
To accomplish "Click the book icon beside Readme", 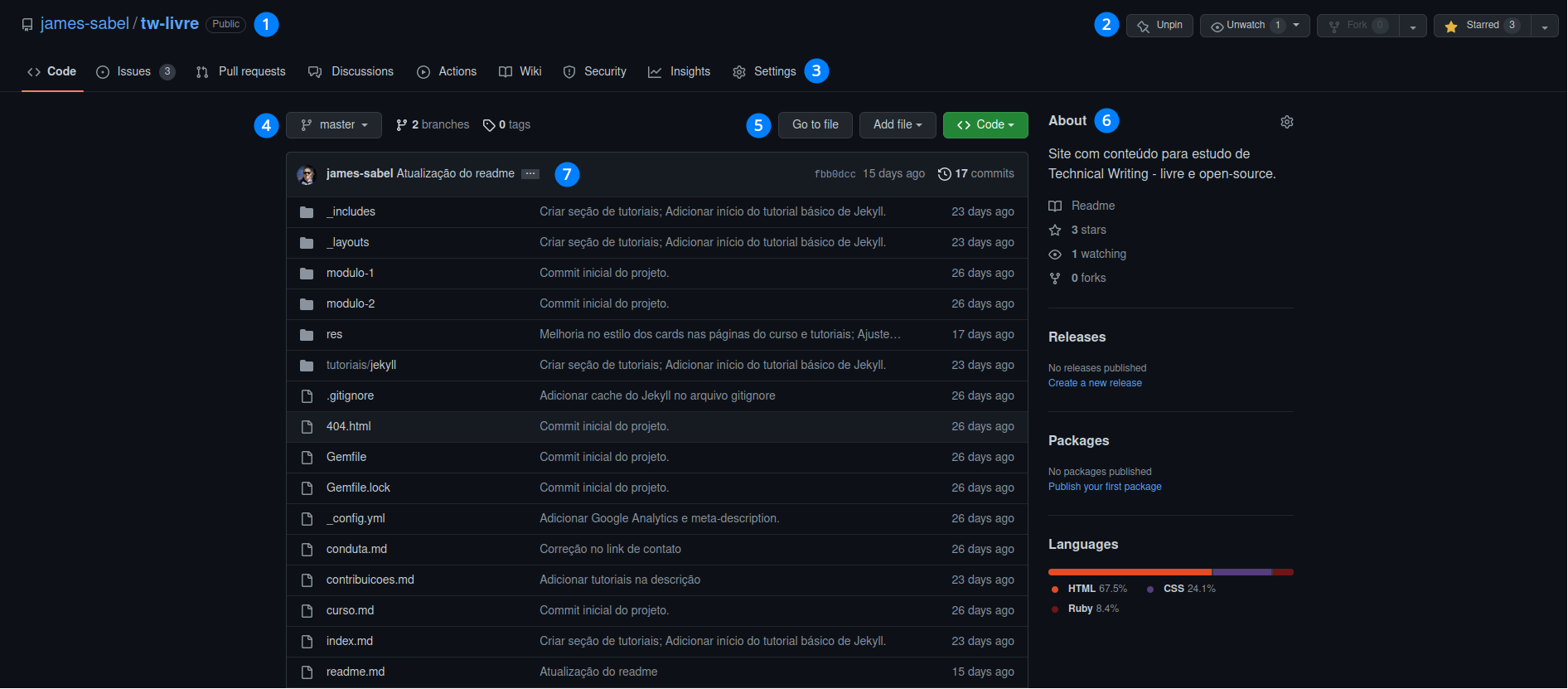I will click(1055, 206).
